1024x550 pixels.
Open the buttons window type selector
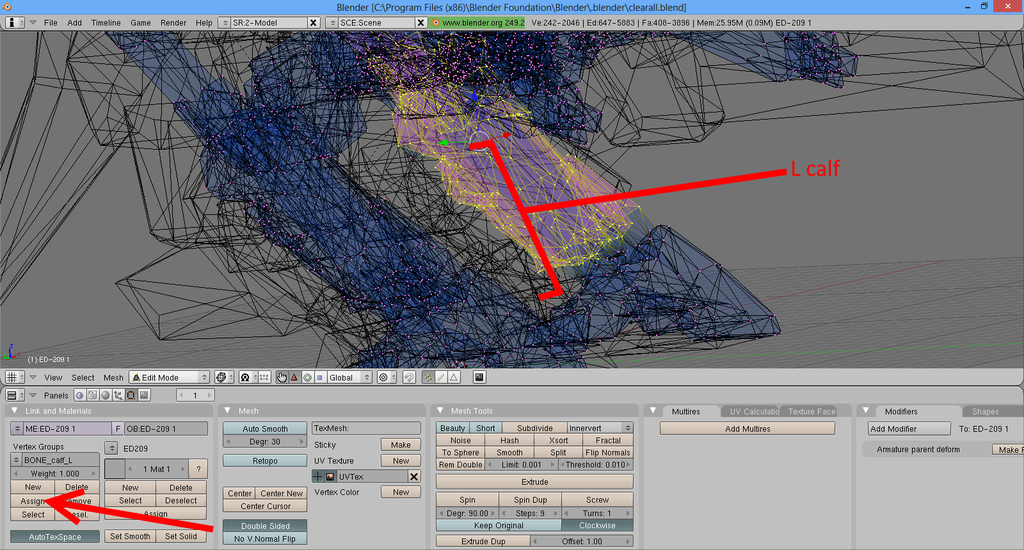tap(14, 395)
